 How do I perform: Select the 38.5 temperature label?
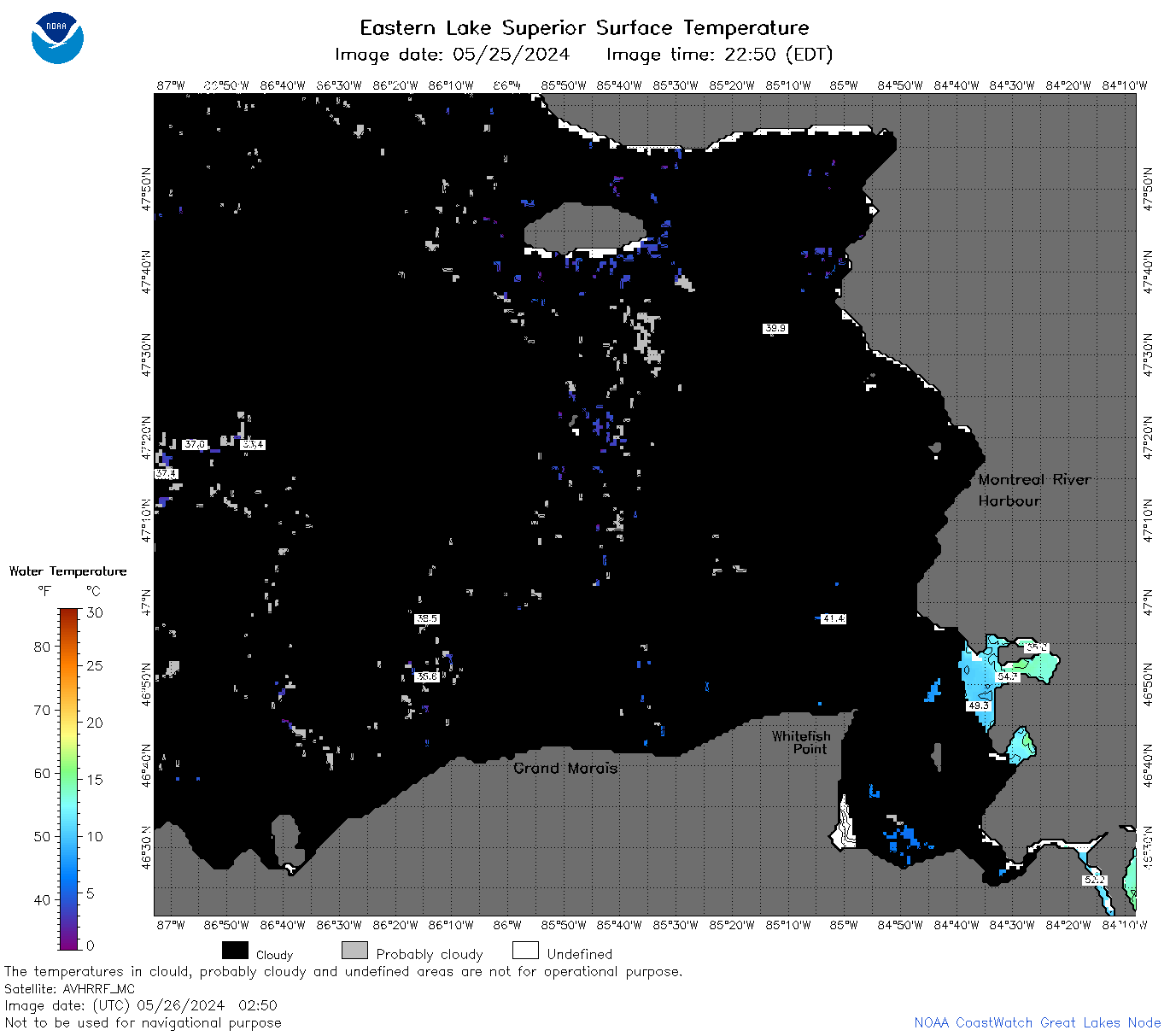pos(427,618)
